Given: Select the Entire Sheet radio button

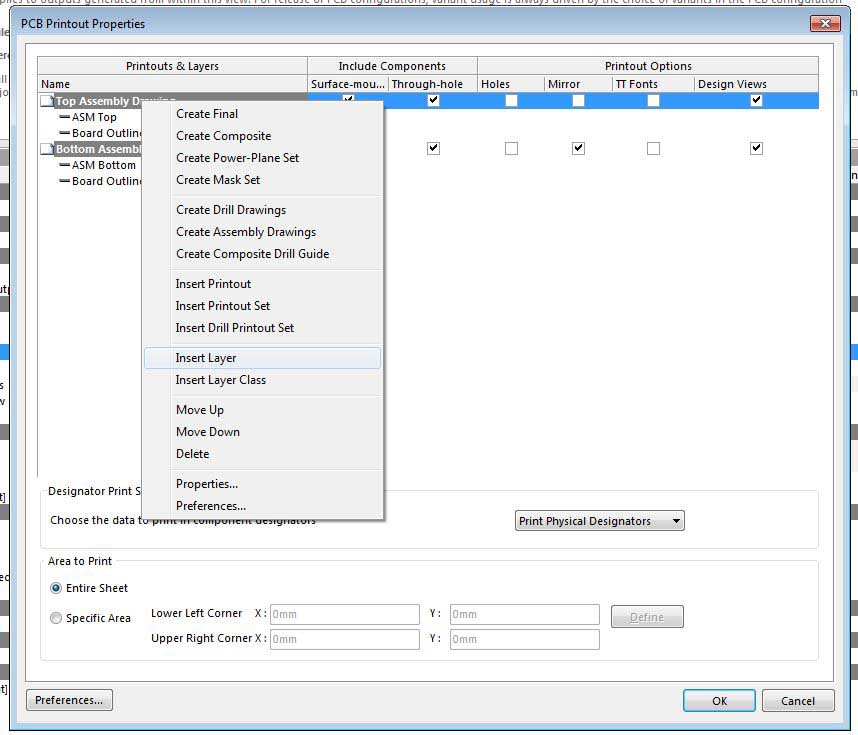Looking at the screenshot, I should click(x=56, y=588).
